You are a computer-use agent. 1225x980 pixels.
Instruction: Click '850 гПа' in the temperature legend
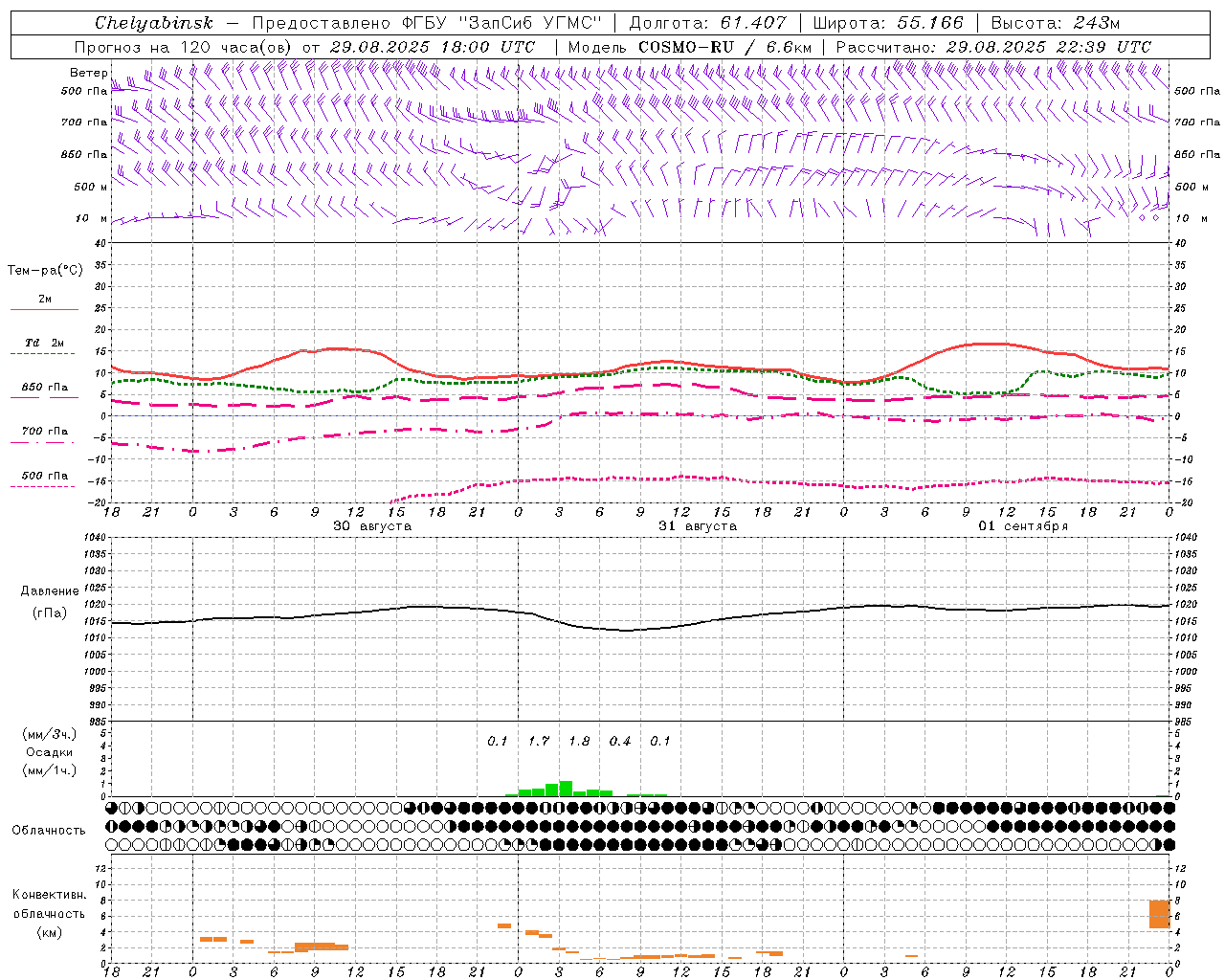tap(45, 388)
